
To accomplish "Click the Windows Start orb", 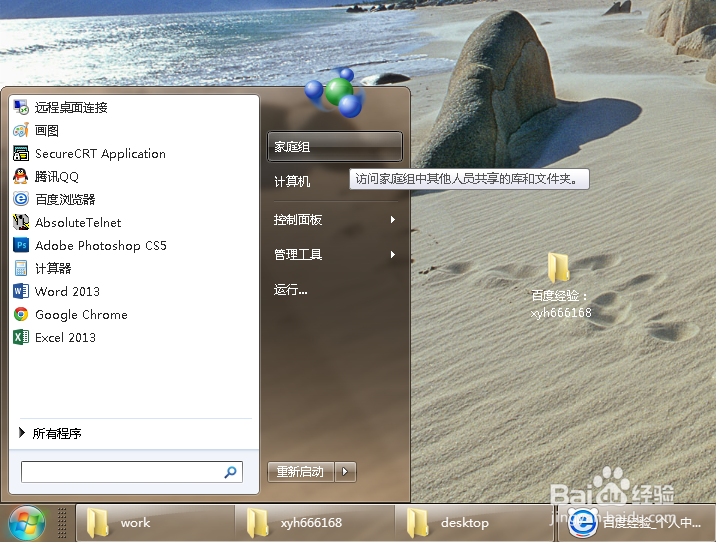I will 26,523.
